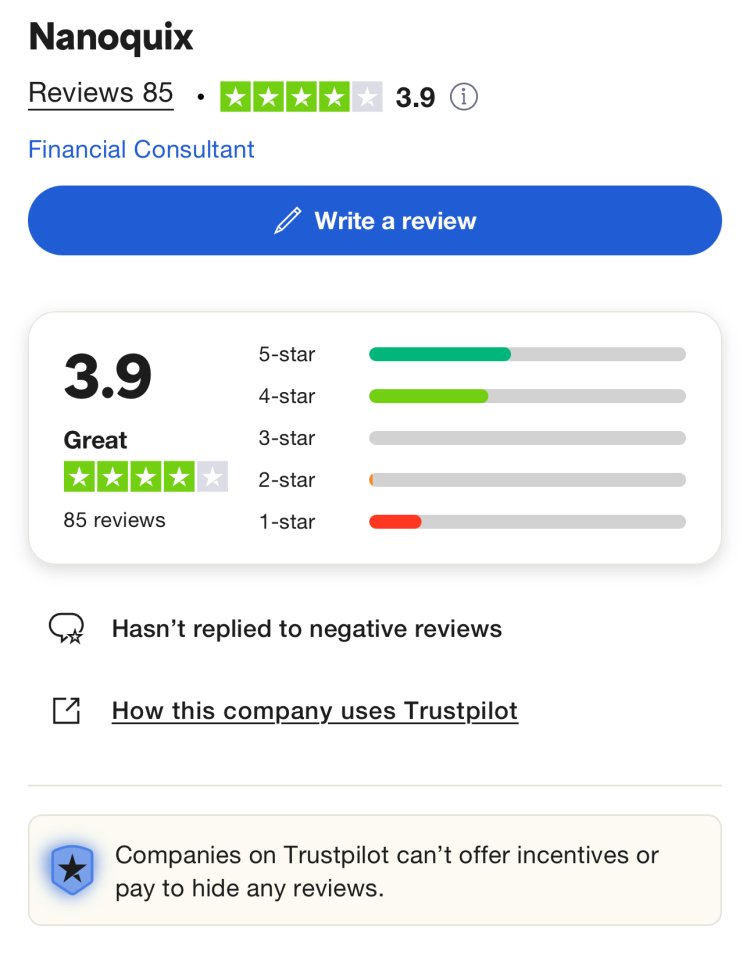The width and height of the screenshot is (750, 958).
Task: Open How this company uses Trustpilot
Action: (x=314, y=710)
